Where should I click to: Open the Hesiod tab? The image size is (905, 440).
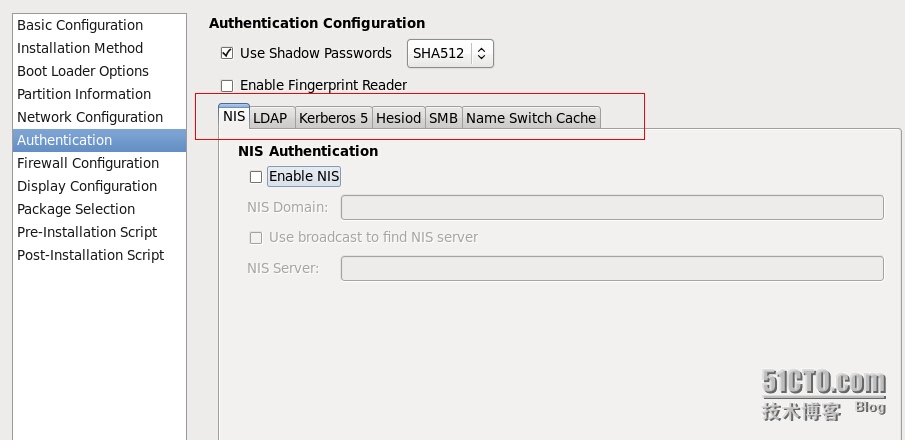pyautogui.click(x=399, y=118)
